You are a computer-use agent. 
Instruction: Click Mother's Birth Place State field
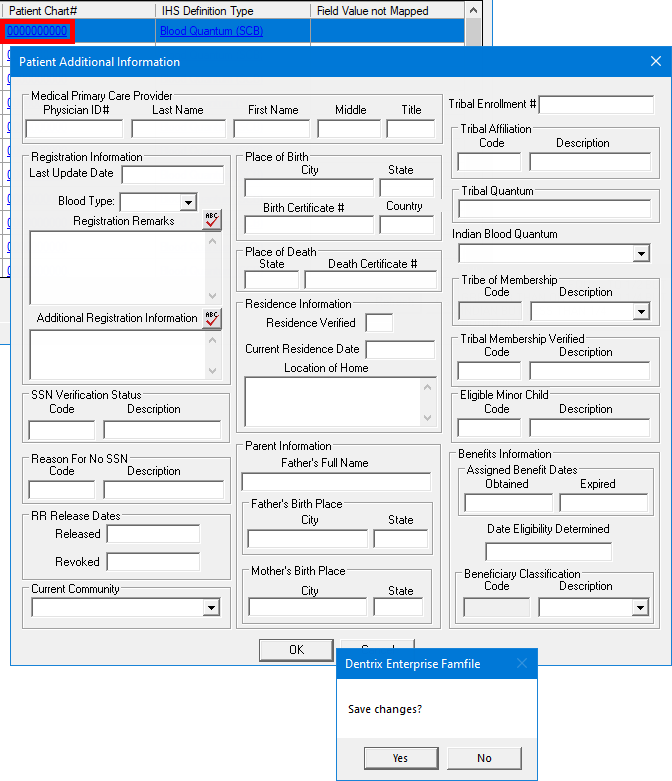398,607
